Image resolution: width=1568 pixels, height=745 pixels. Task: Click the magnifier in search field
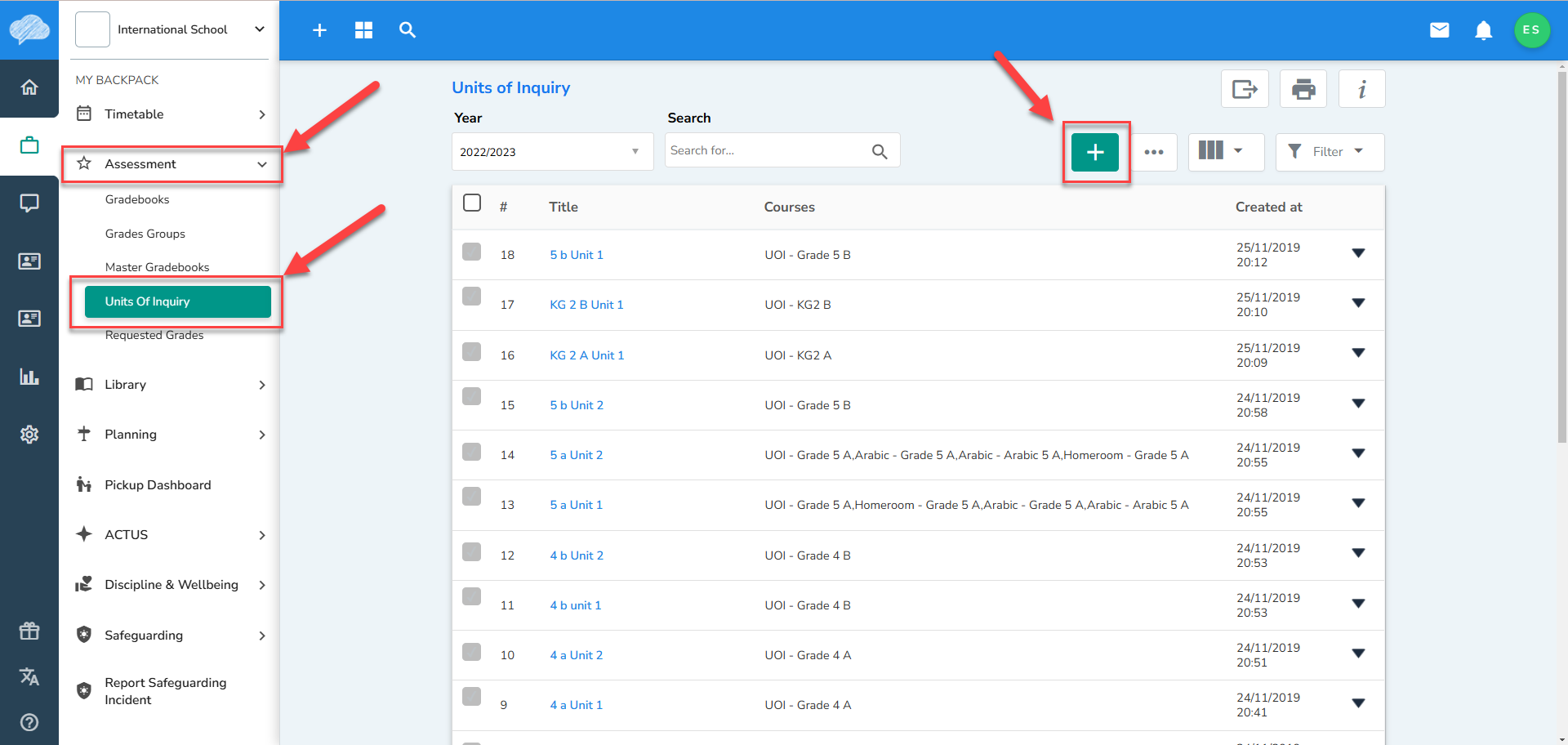[880, 151]
